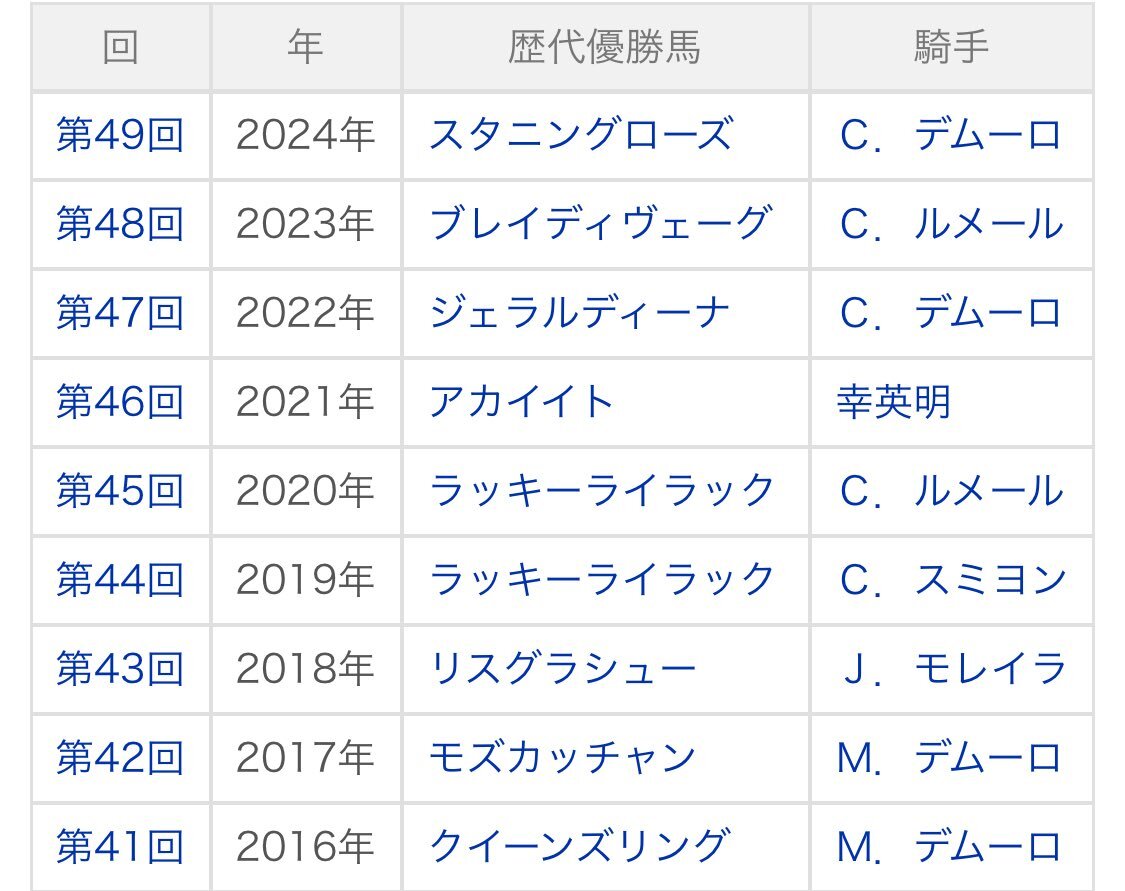
Task: Click horse name アカイイト
Action: click(x=521, y=402)
